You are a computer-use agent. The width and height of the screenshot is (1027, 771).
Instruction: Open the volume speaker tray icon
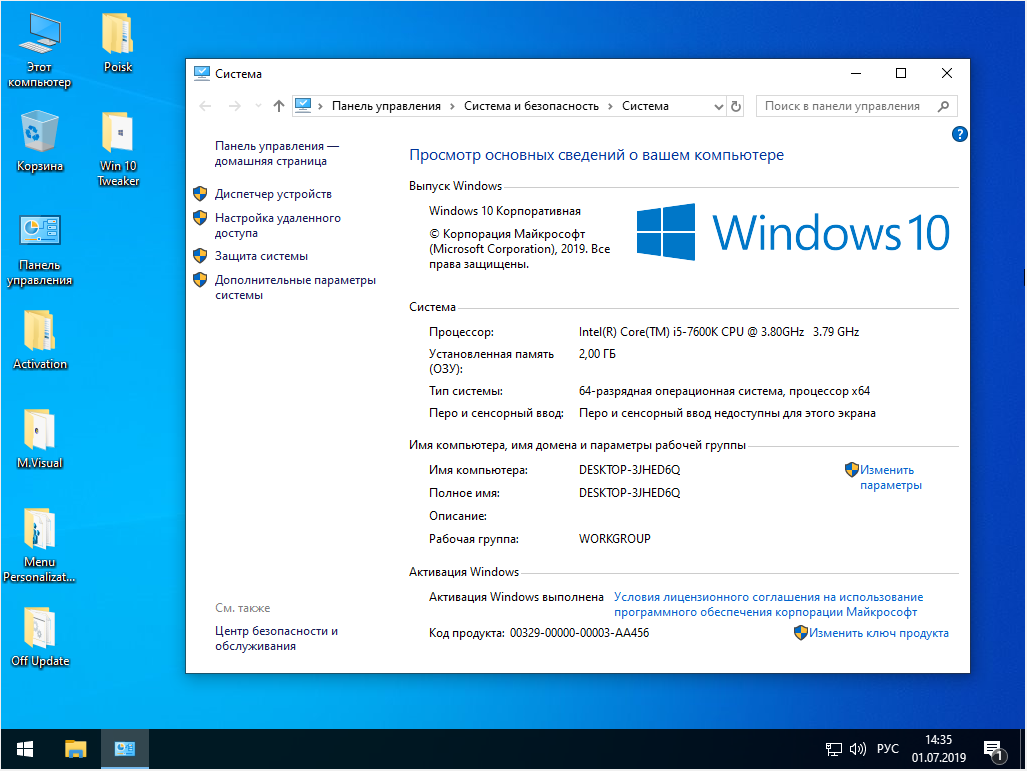857,749
